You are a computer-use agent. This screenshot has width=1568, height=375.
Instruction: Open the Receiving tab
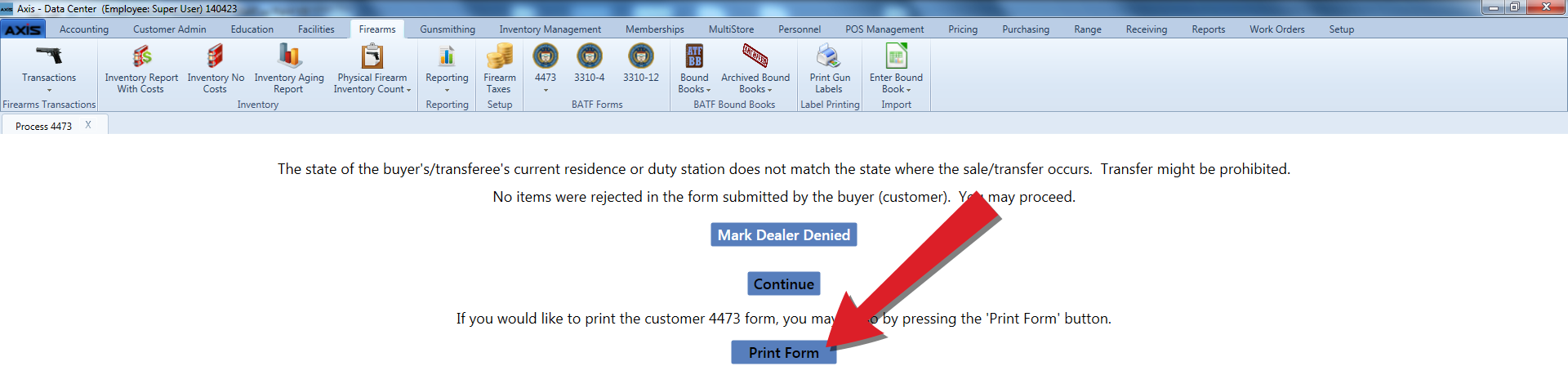[x=1147, y=29]
